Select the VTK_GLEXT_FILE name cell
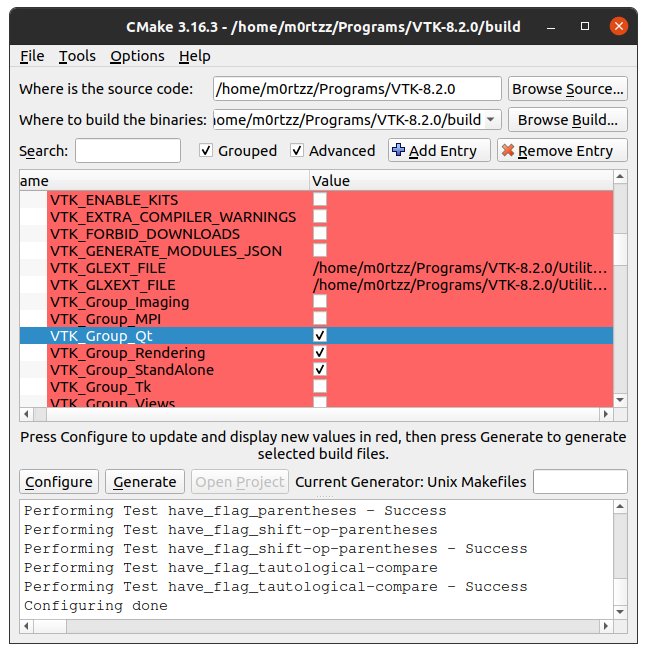The image size is (647, 653). tap(179, 268)
